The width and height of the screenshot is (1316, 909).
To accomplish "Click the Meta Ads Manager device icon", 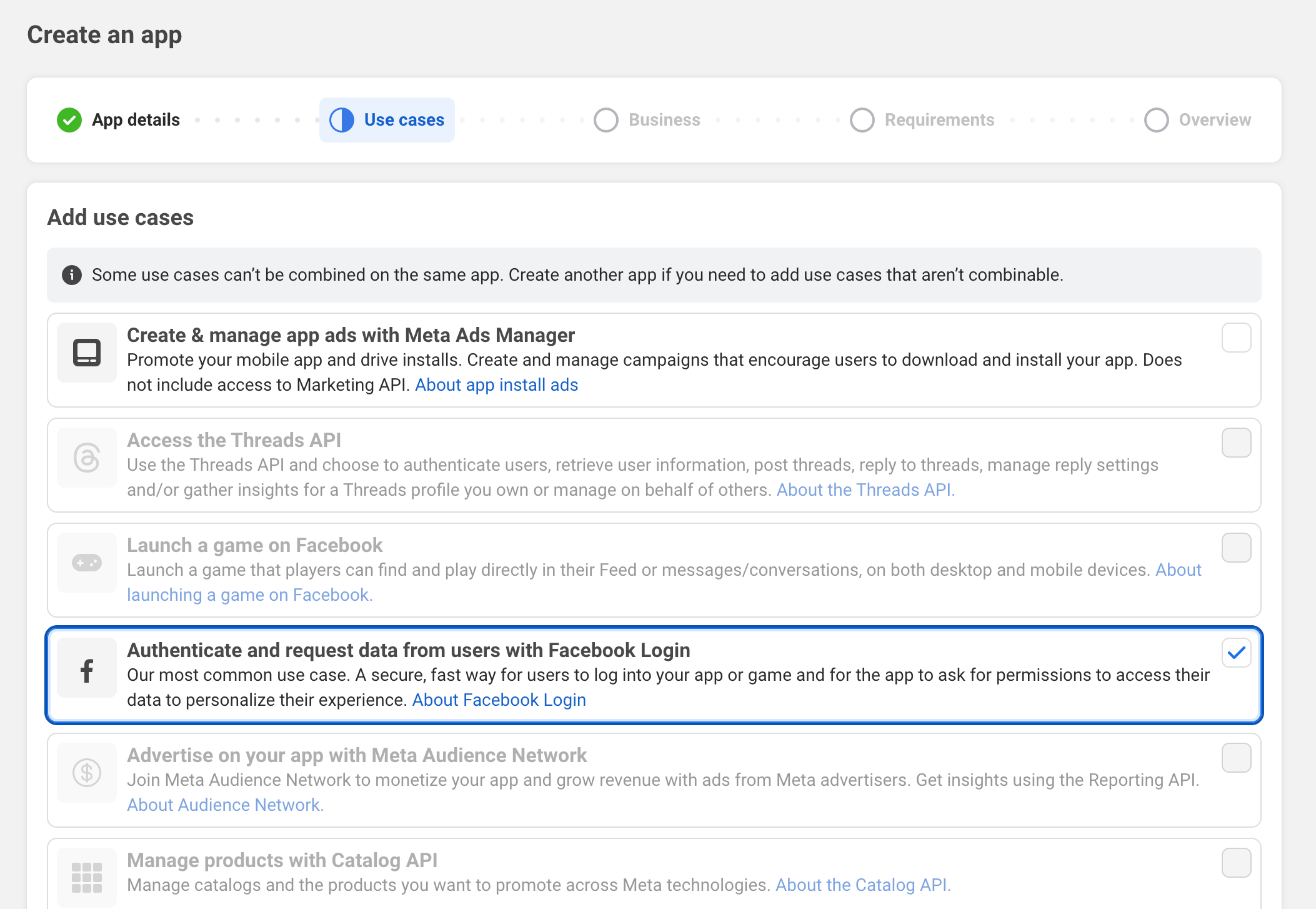I will [x=87, y=353].
